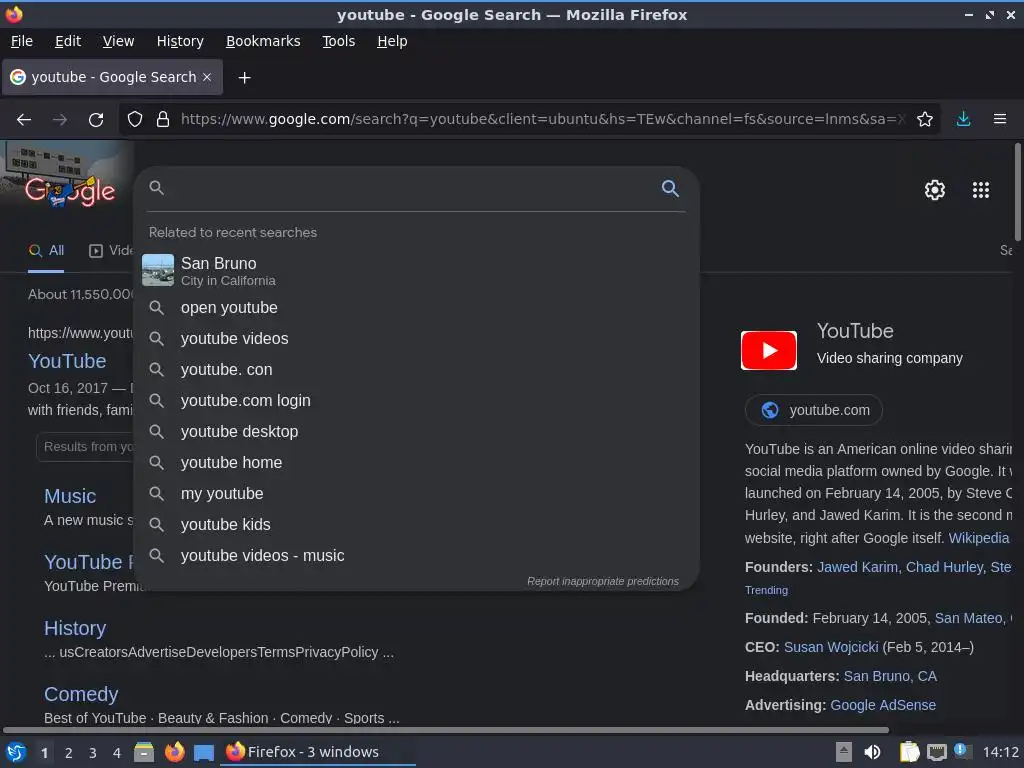Open the volume control in tray
The image size is (1024, 768).
point(872,752)
